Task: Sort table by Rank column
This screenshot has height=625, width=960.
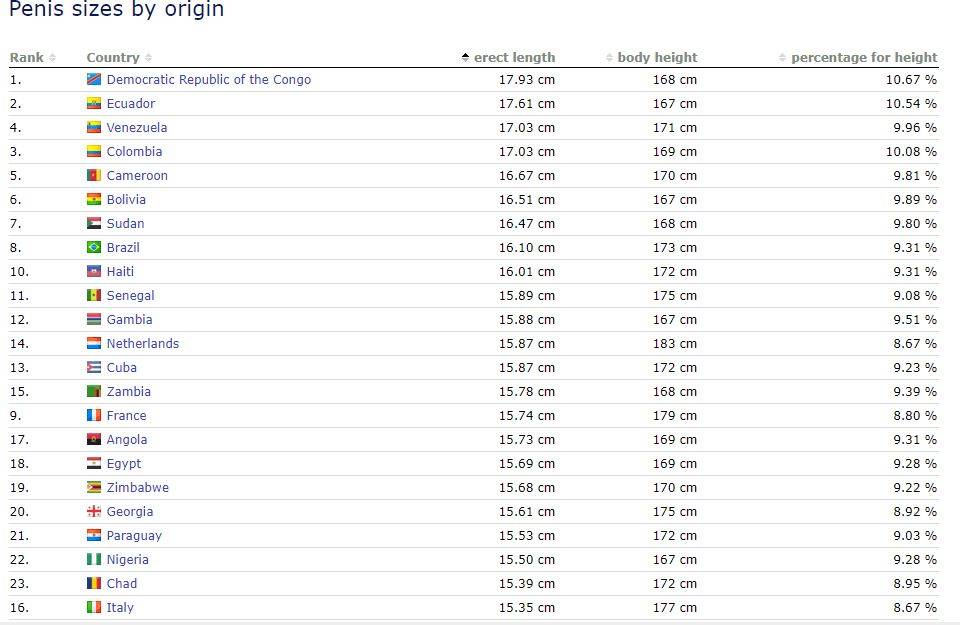Action: pyautogui.click(x=32, y=58)
